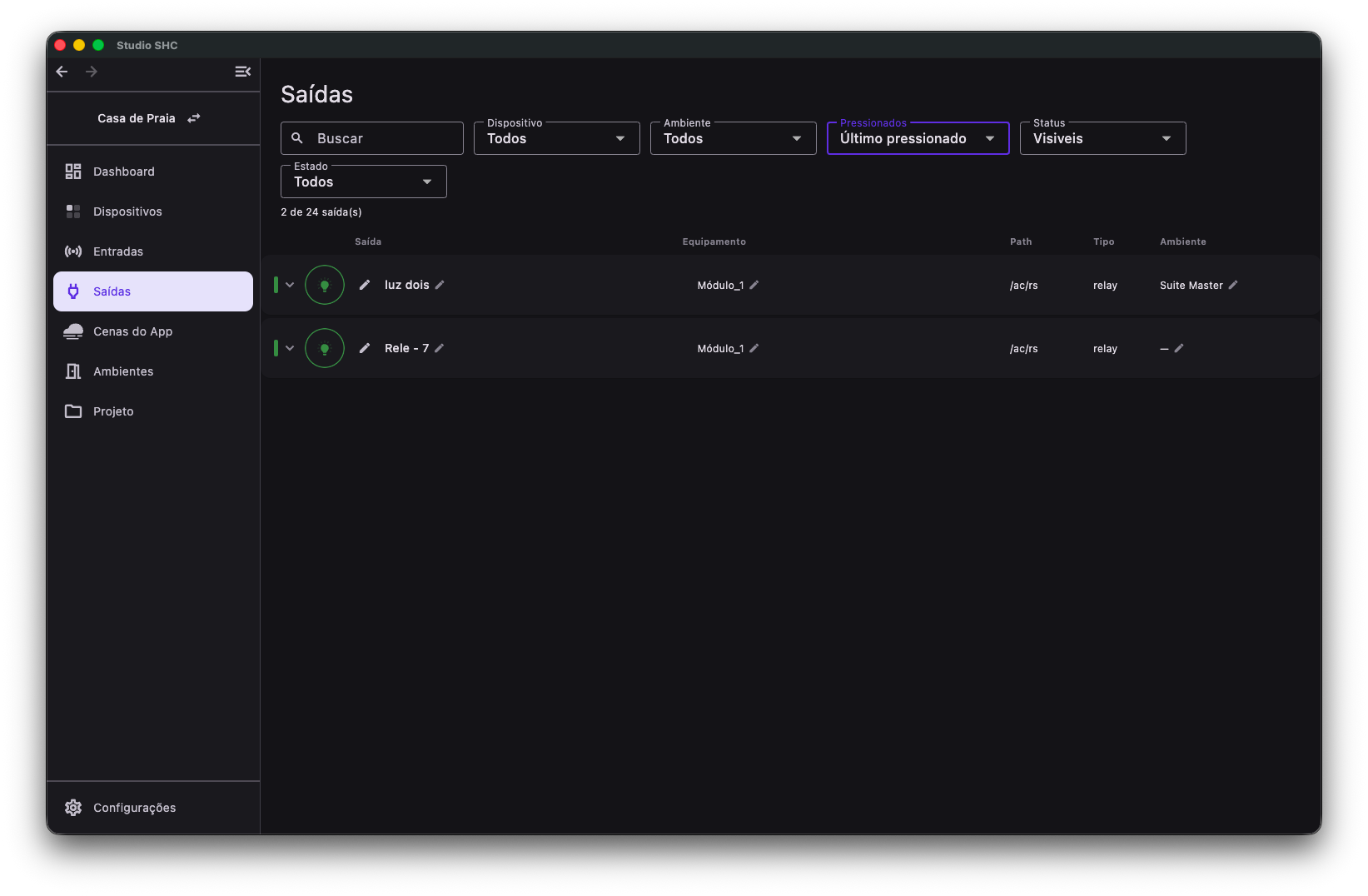Go back with the left arrow icon
1368x896 pixels.
[62, 72]
